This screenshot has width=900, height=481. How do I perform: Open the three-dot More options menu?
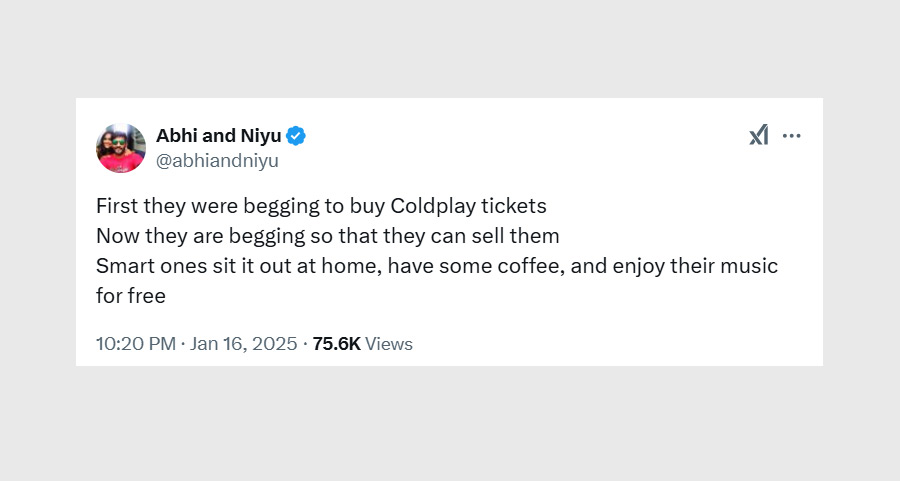[x=792, y=136]
